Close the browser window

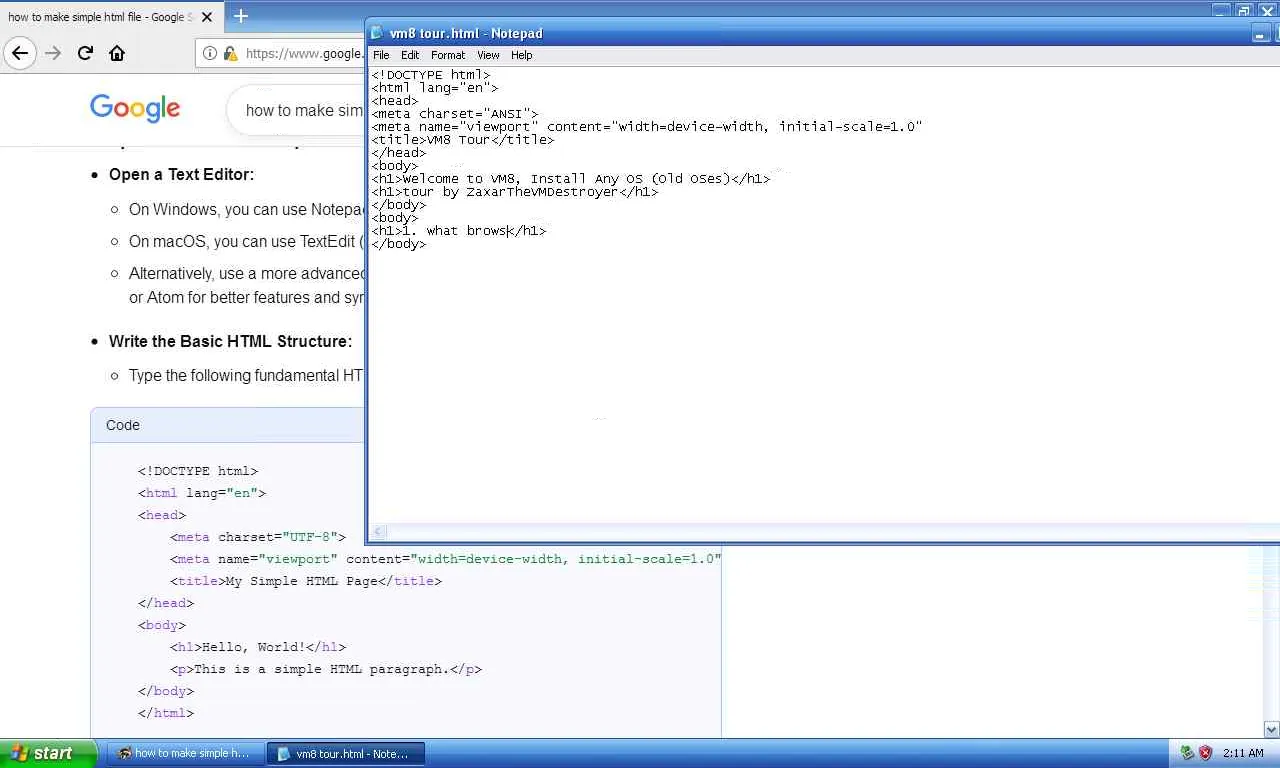pos(1267,10)
